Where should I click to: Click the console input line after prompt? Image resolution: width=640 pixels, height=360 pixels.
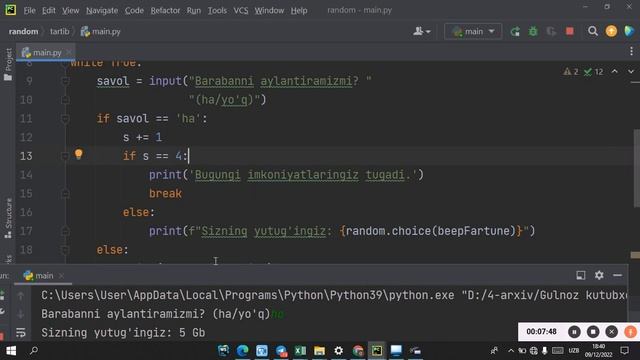click(278, 314)
